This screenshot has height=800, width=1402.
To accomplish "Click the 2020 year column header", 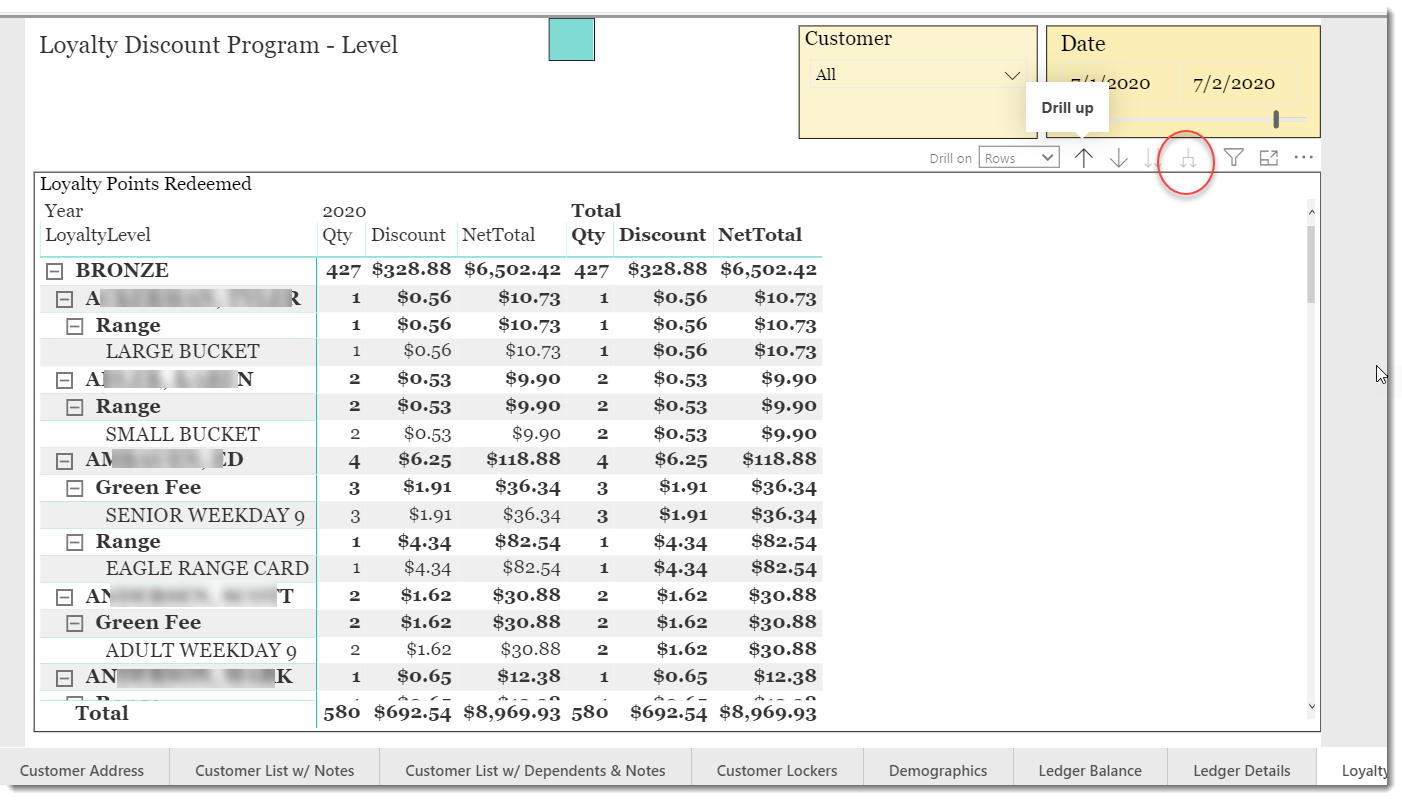I will tap(344, 211).
